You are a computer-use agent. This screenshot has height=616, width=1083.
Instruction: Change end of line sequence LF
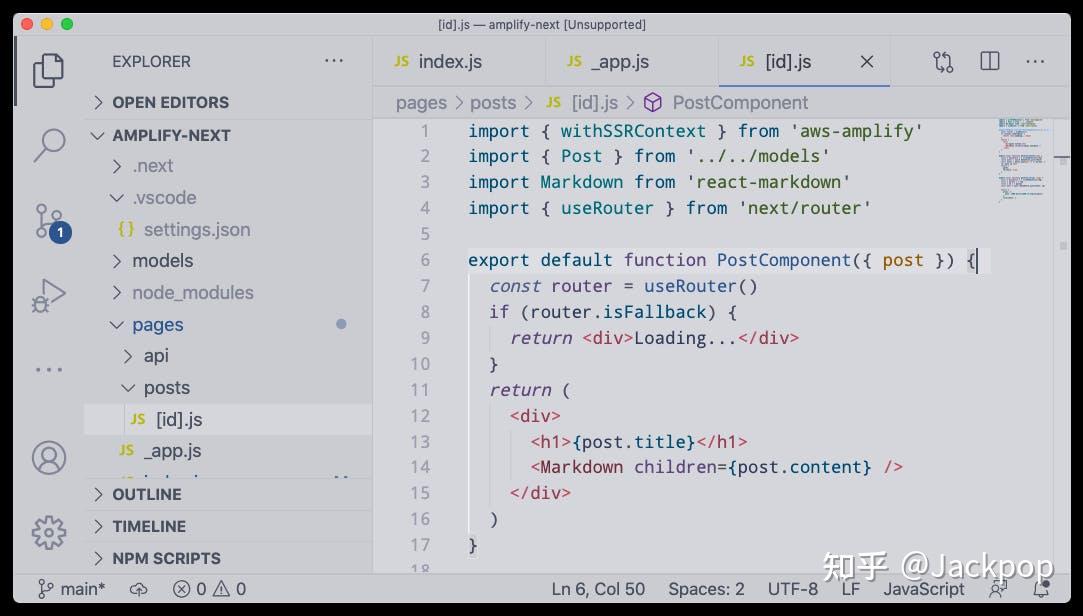[x=851, y=589]
